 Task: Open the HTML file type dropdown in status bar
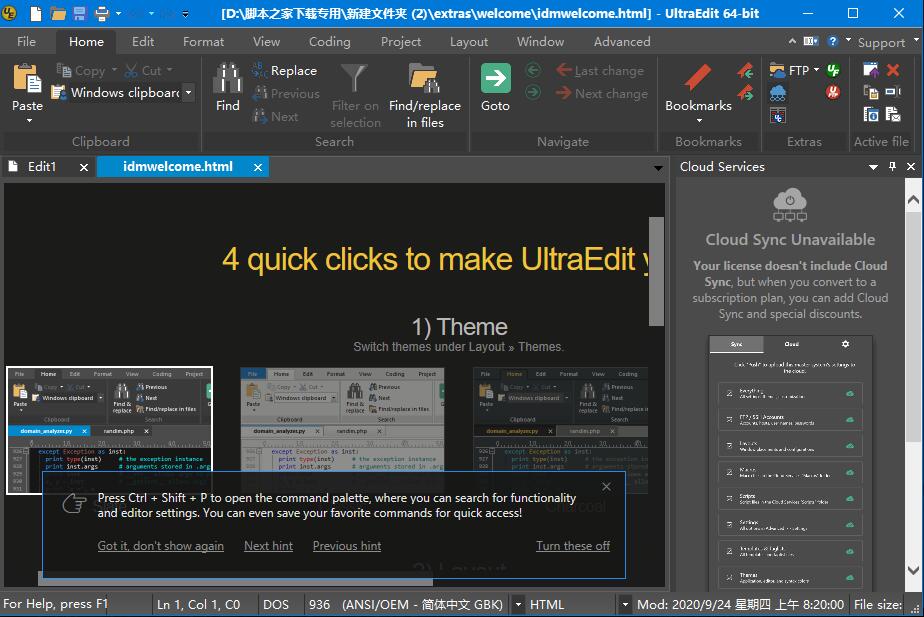(625, 605)
